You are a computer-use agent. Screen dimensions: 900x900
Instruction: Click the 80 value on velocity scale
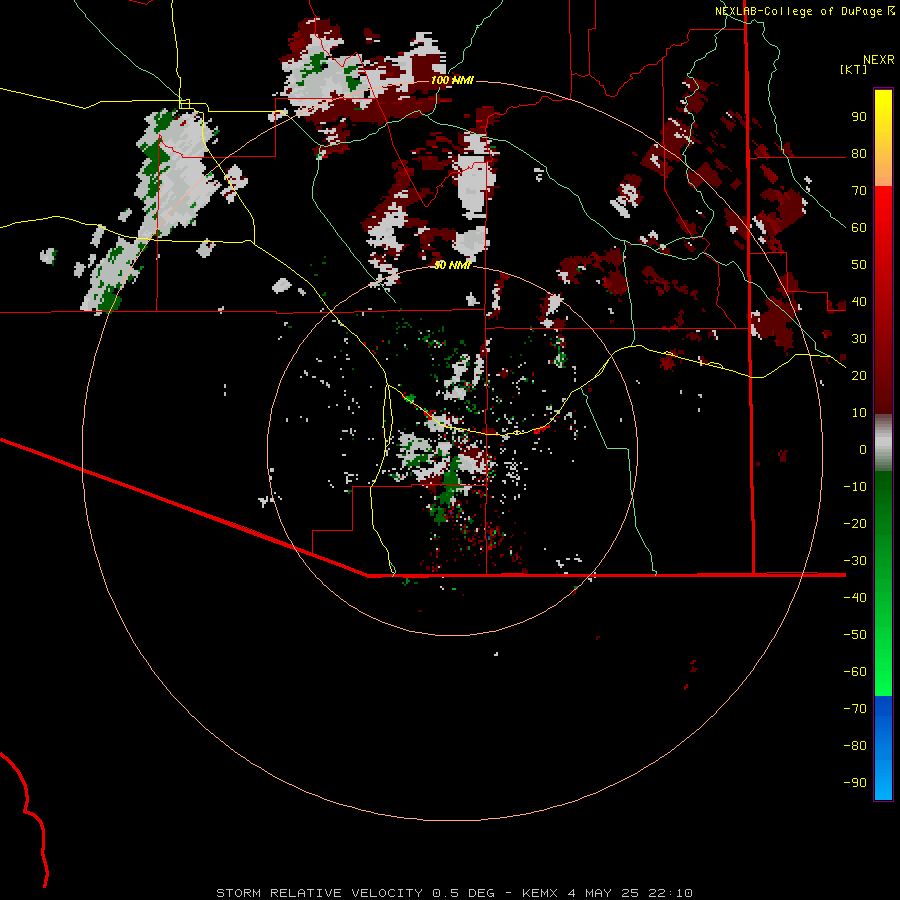[x=859, y=153]
